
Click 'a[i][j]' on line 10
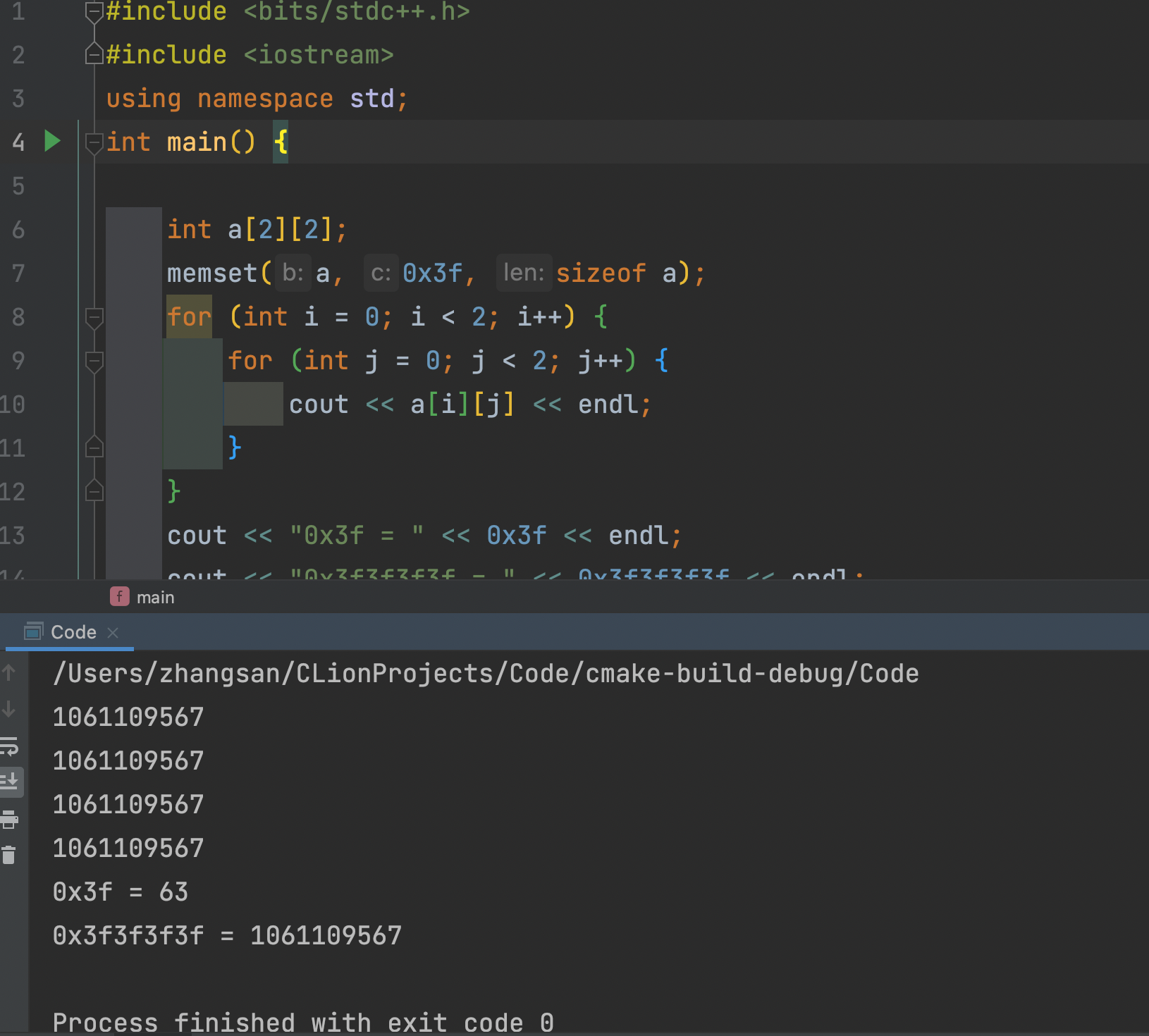click(462, 405)
